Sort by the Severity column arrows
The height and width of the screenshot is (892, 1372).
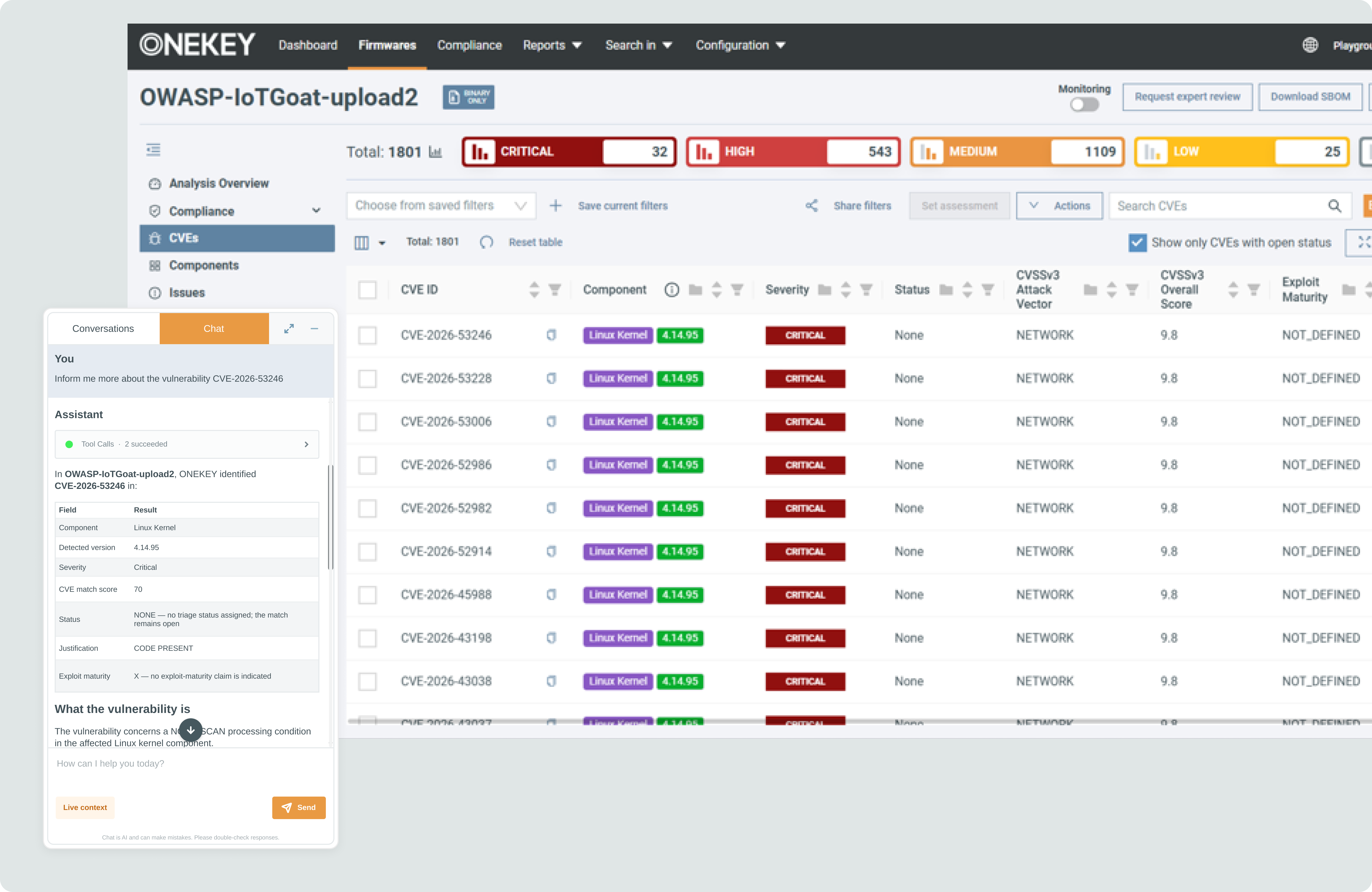pos(846,289)
